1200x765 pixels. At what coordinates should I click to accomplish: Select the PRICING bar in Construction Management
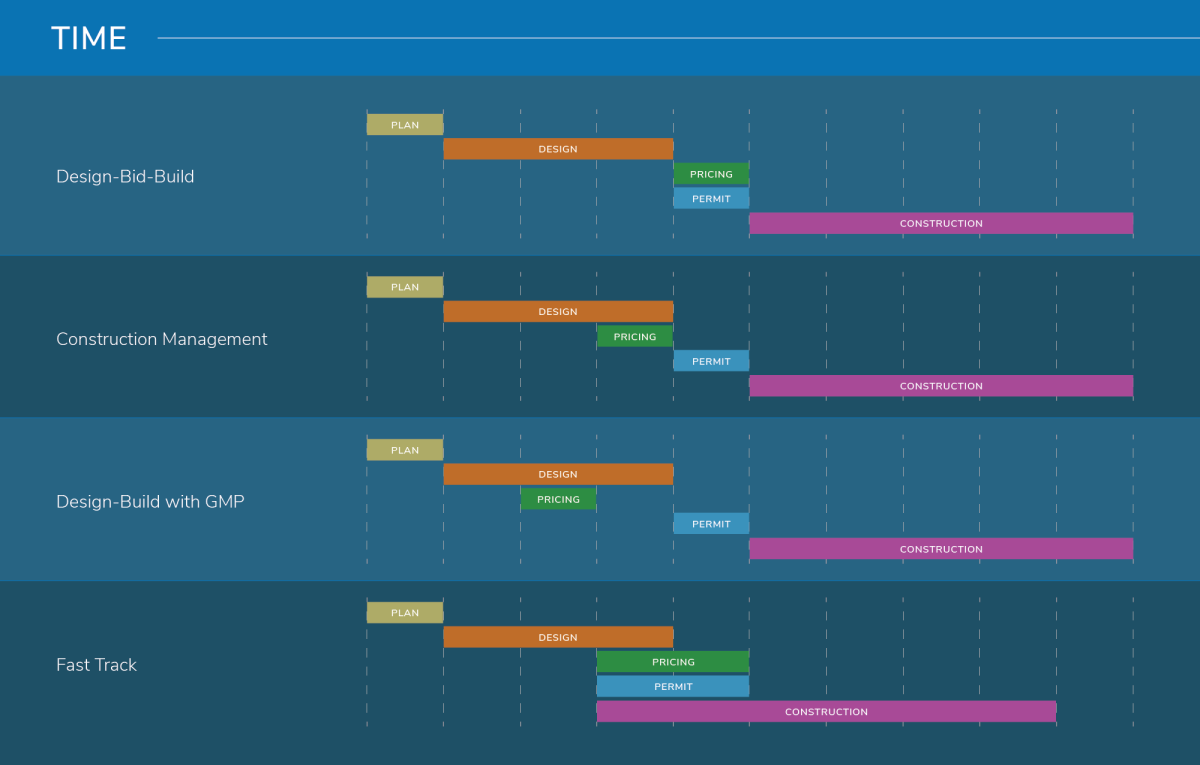[635, 337]
